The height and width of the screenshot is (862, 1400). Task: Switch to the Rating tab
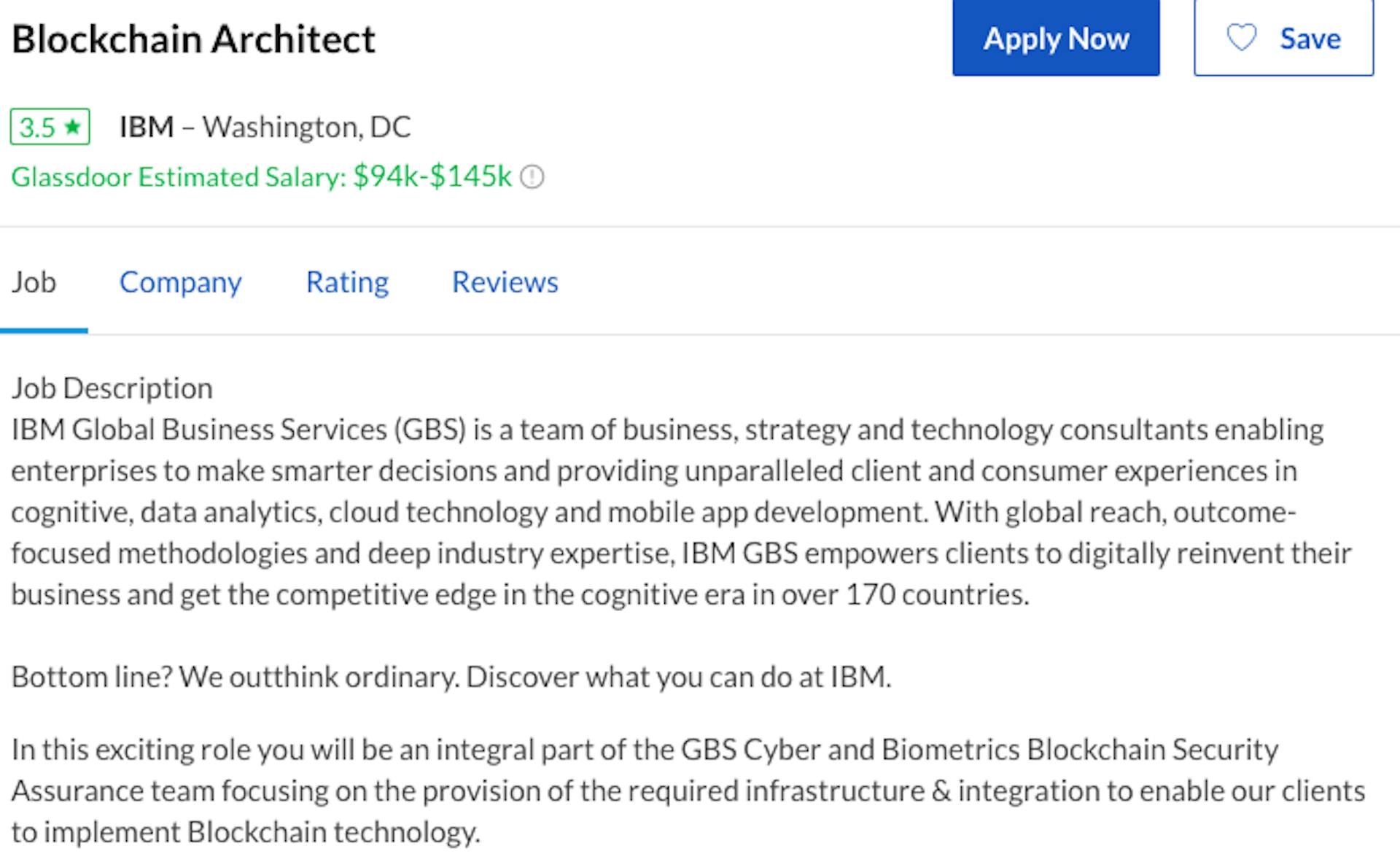point(347,282)
